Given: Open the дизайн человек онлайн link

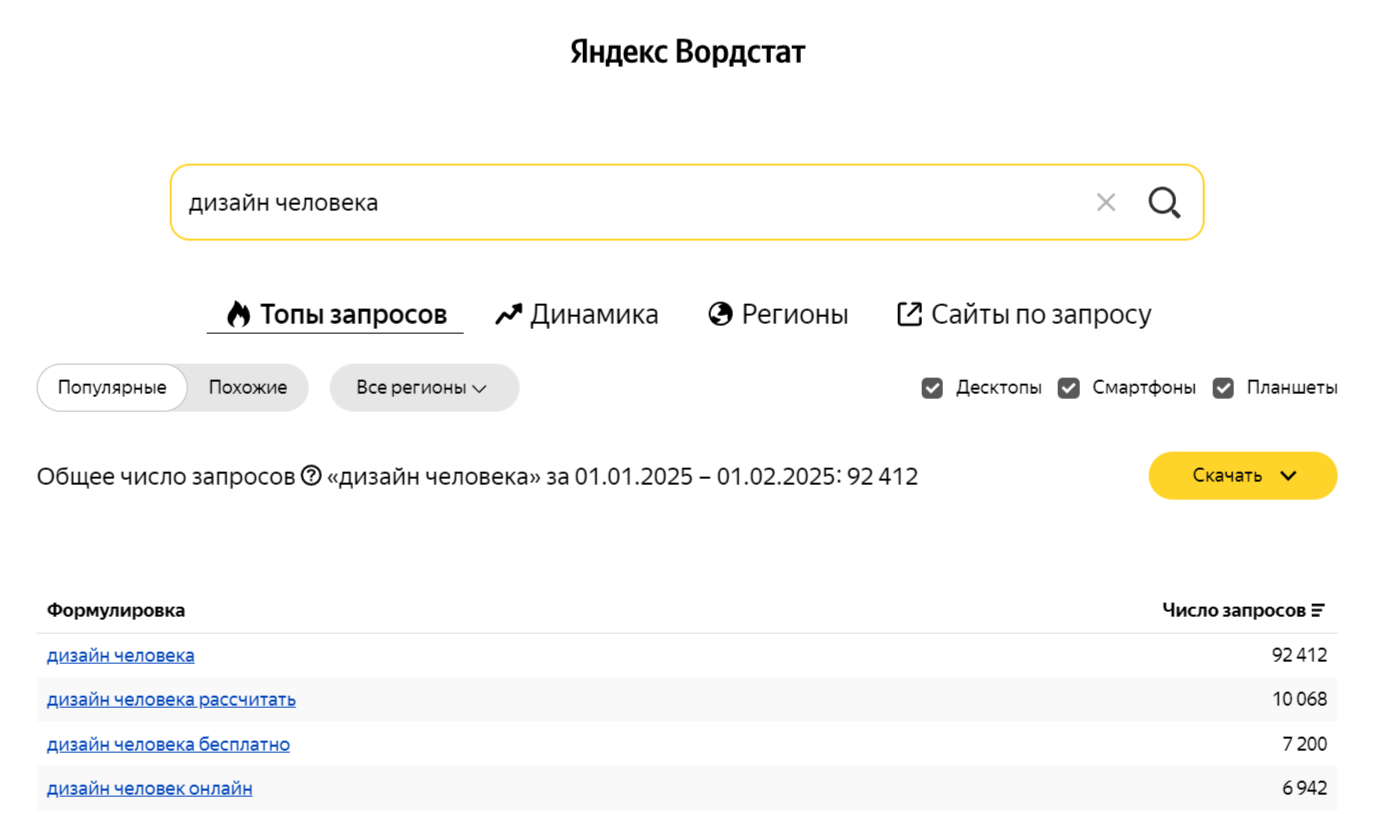Looking at the screenshot, I should point(150,789).
